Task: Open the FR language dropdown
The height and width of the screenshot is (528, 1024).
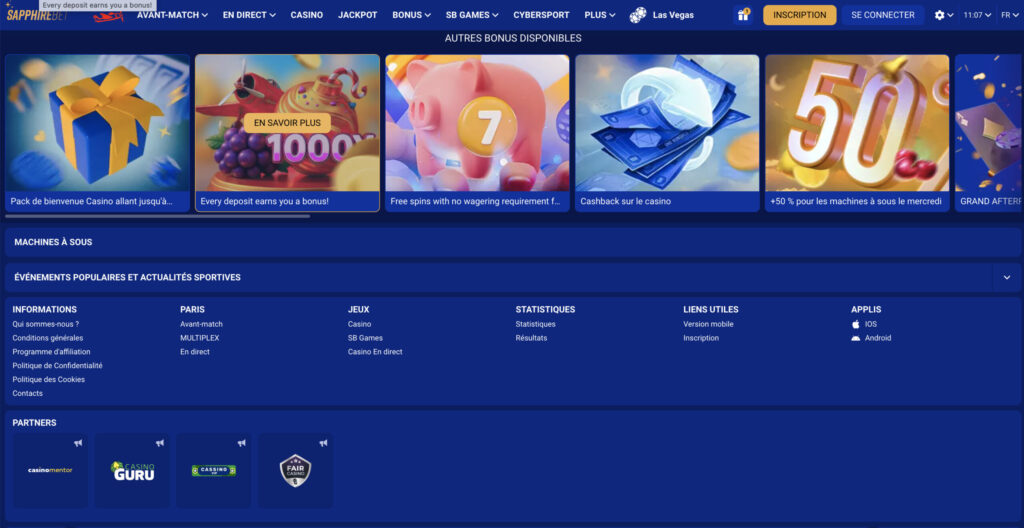Action: pyautogui.click(x=1008, y=15)
